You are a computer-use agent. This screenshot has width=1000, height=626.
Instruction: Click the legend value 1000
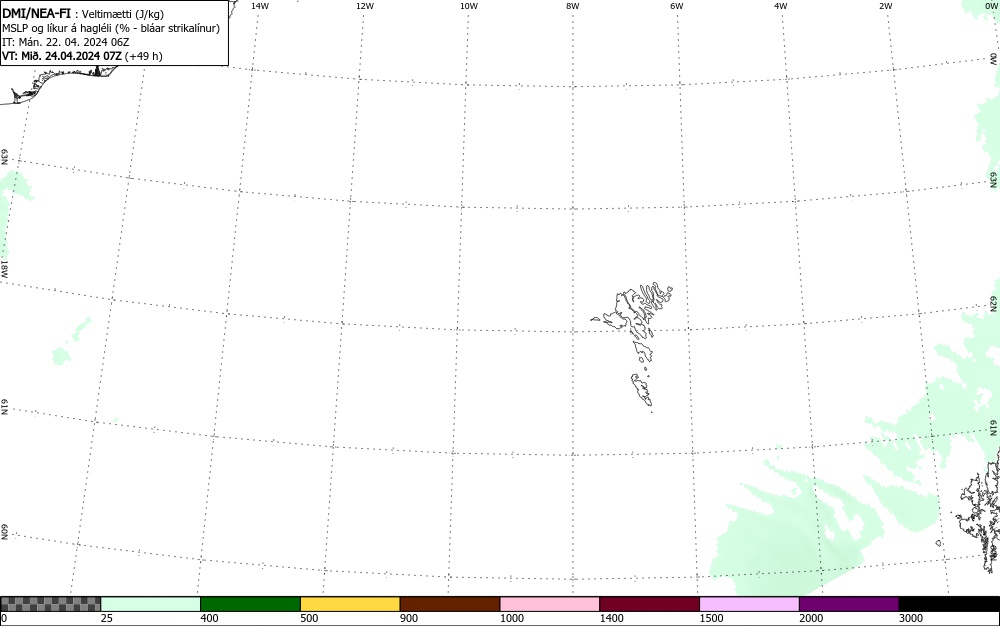click(511, 618)
